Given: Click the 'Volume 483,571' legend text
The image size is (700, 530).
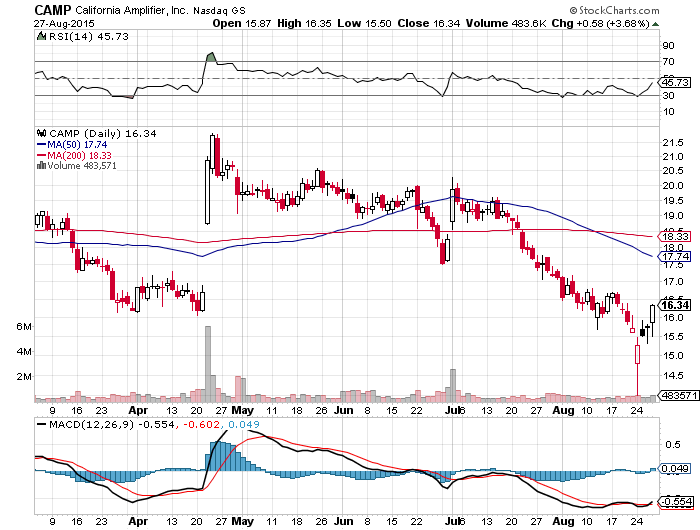Looking at the screenshot, I should coord(82,166).
